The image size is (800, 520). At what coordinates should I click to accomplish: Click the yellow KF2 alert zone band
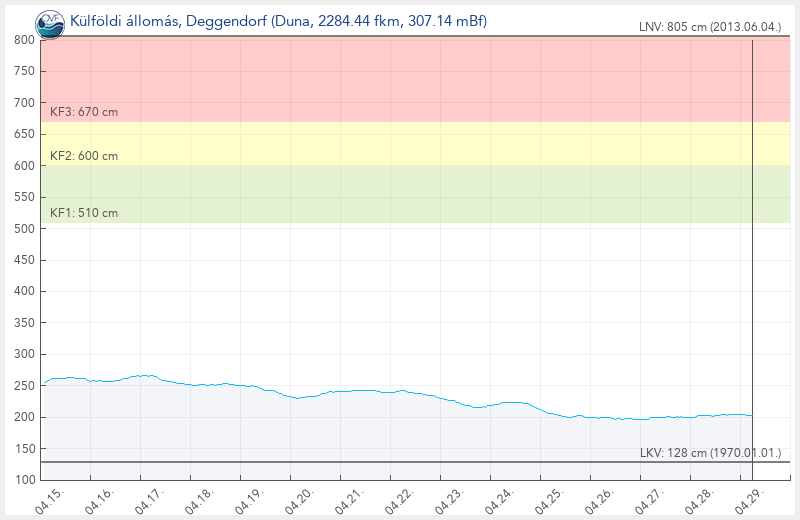(x=400, y=144)
